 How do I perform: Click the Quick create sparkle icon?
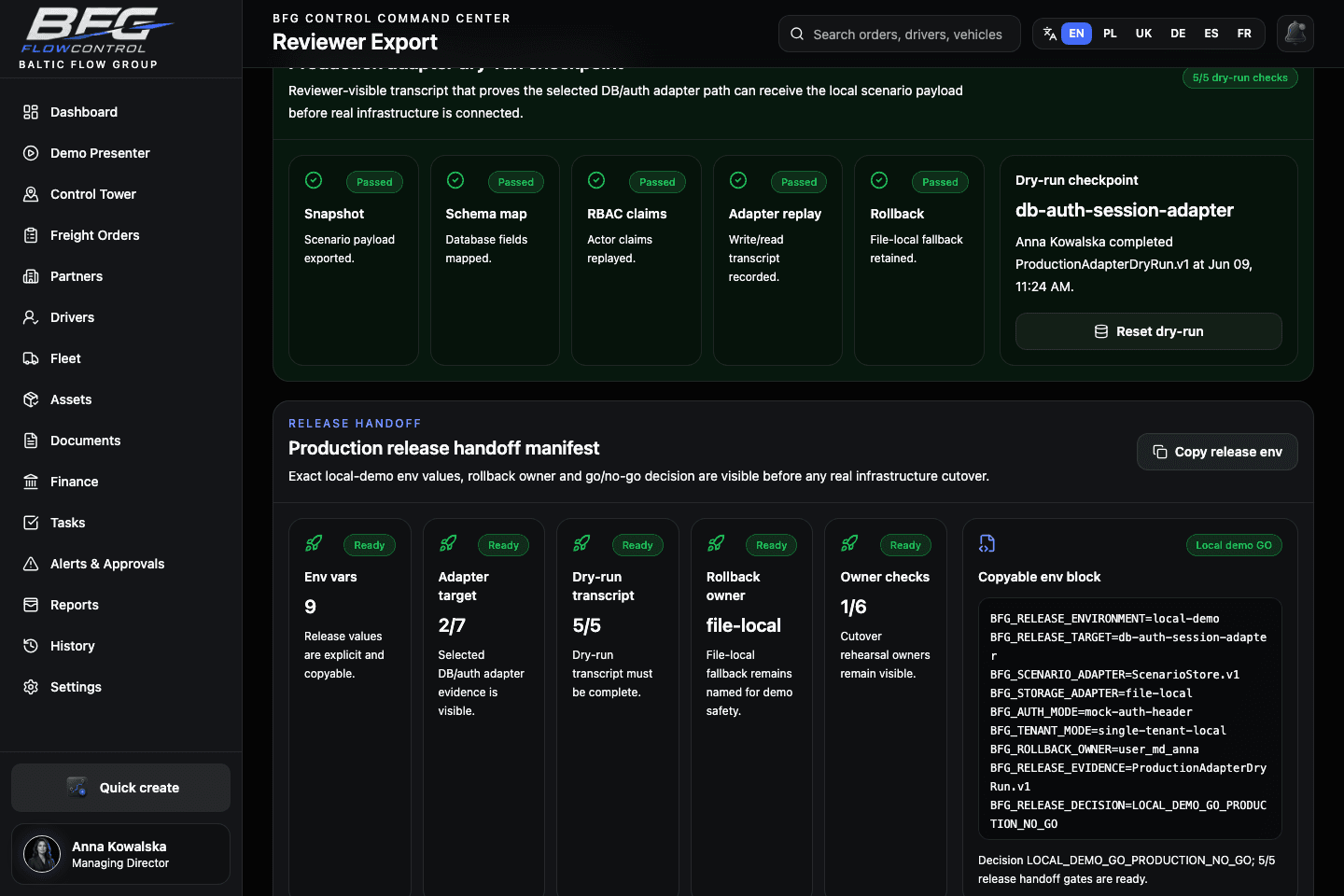[x=77, y=788]
